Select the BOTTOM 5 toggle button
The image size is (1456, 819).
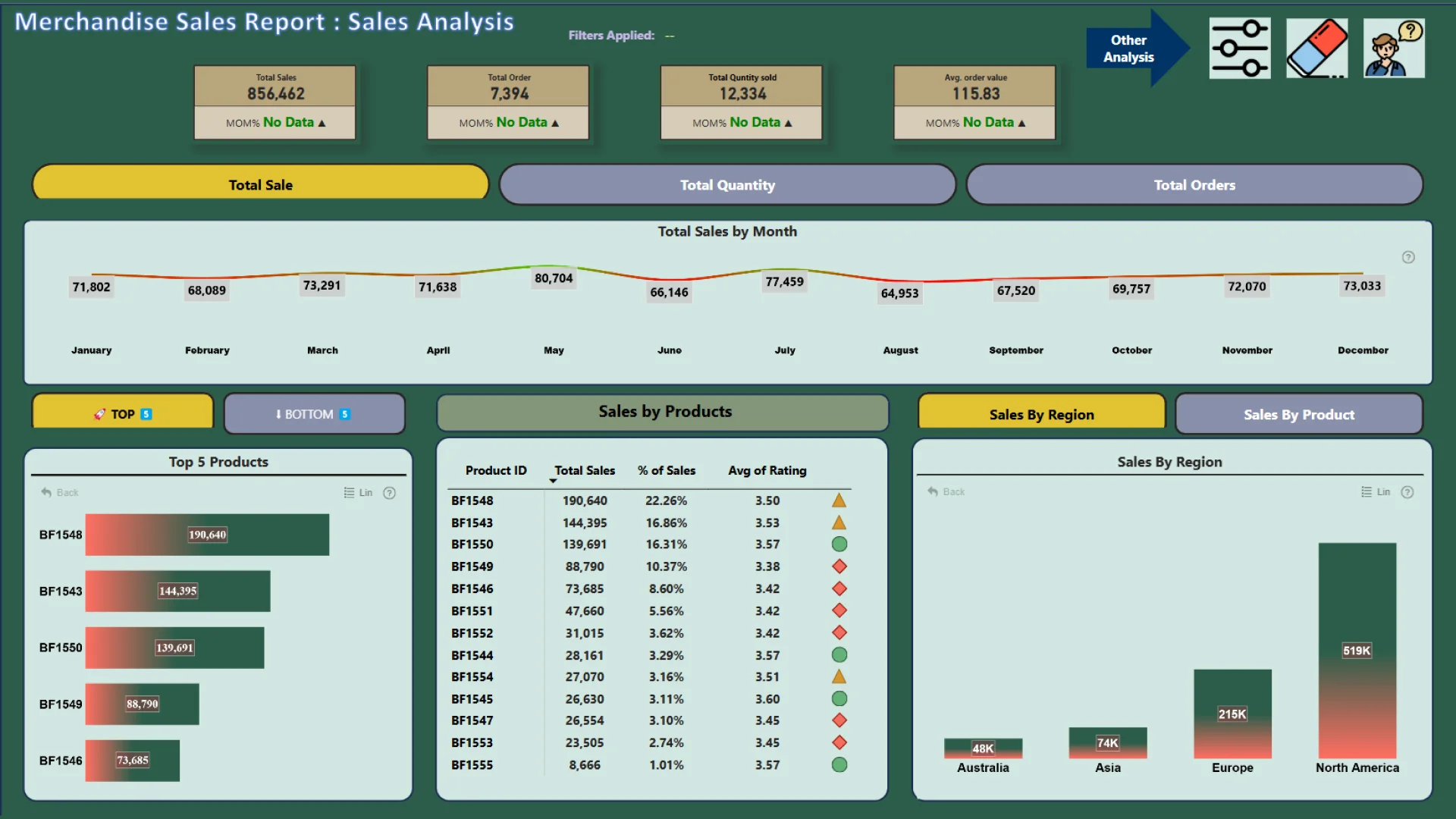[x=314, y=413]
